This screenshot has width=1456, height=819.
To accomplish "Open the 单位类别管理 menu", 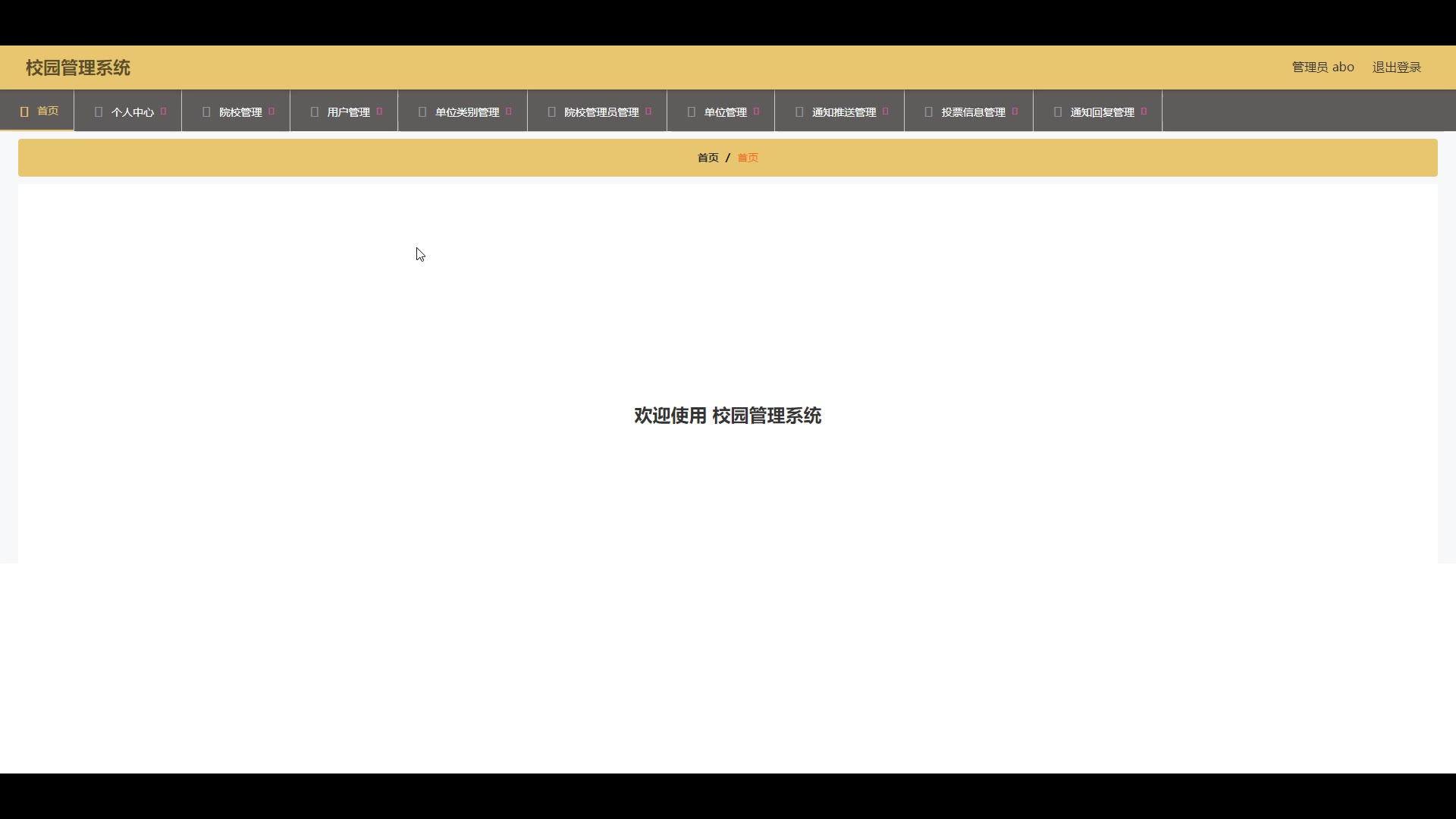I will 463,111.
